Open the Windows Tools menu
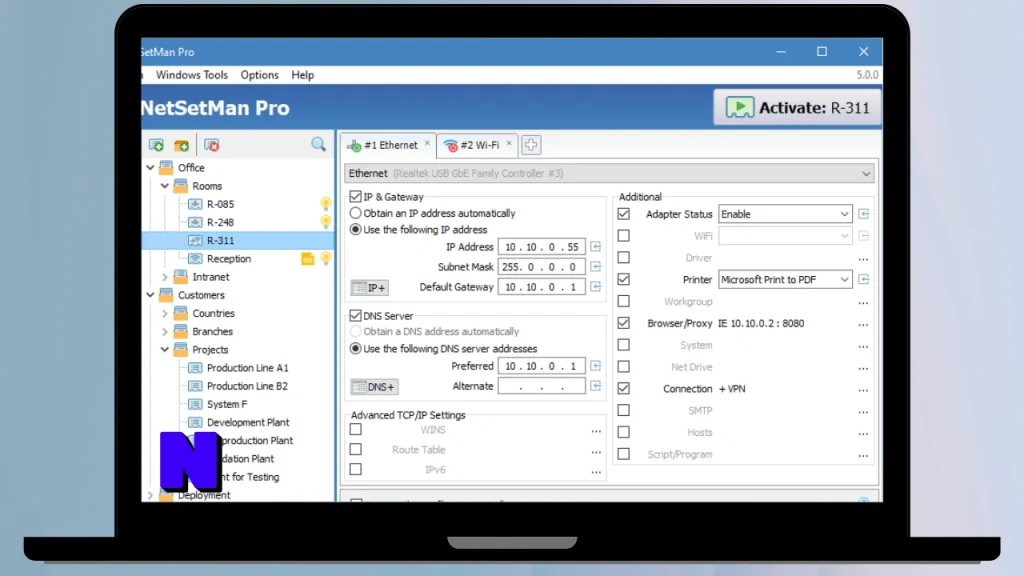Viewport: 1024px width, 576px height. tap(191, 75)
